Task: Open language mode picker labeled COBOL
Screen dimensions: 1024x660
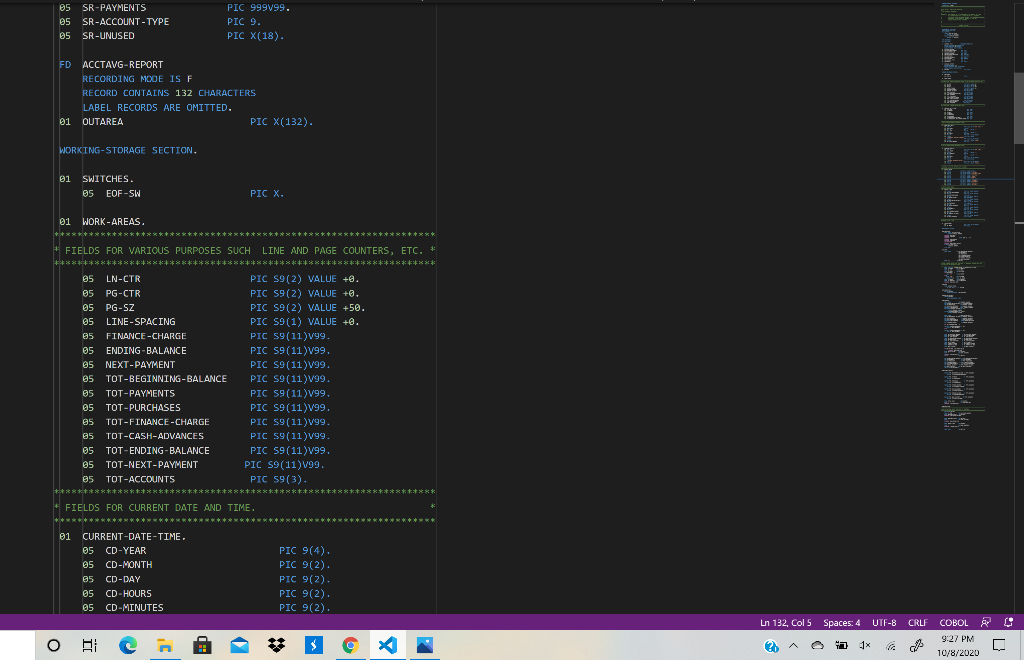Action: click(953, 622)
